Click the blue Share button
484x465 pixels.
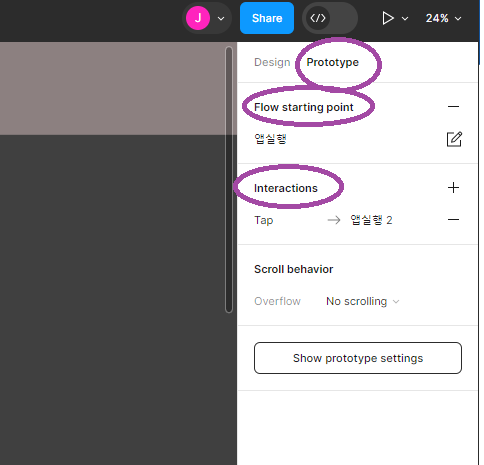click(267, 18)
